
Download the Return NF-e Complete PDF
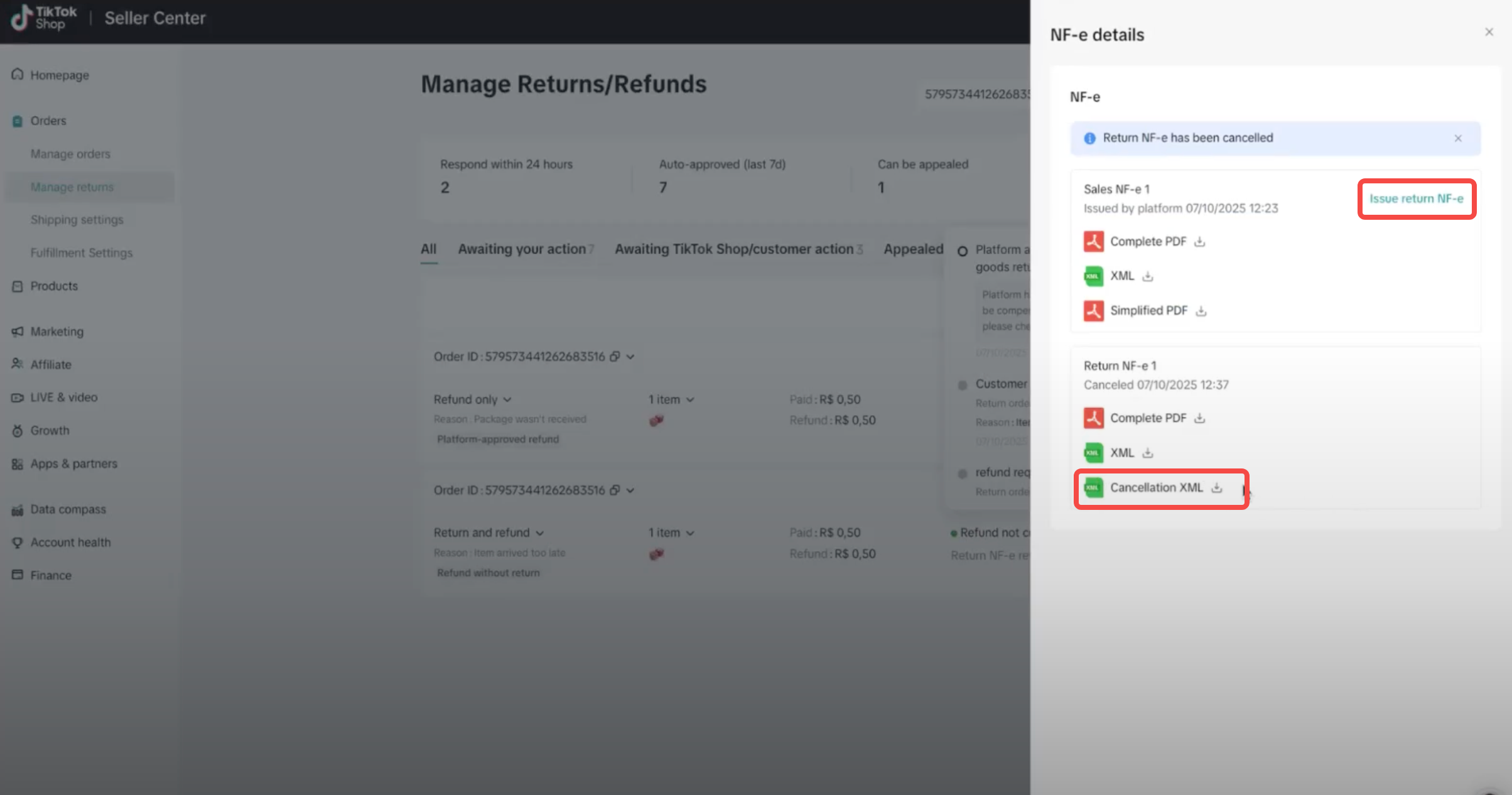[1199, 418]
